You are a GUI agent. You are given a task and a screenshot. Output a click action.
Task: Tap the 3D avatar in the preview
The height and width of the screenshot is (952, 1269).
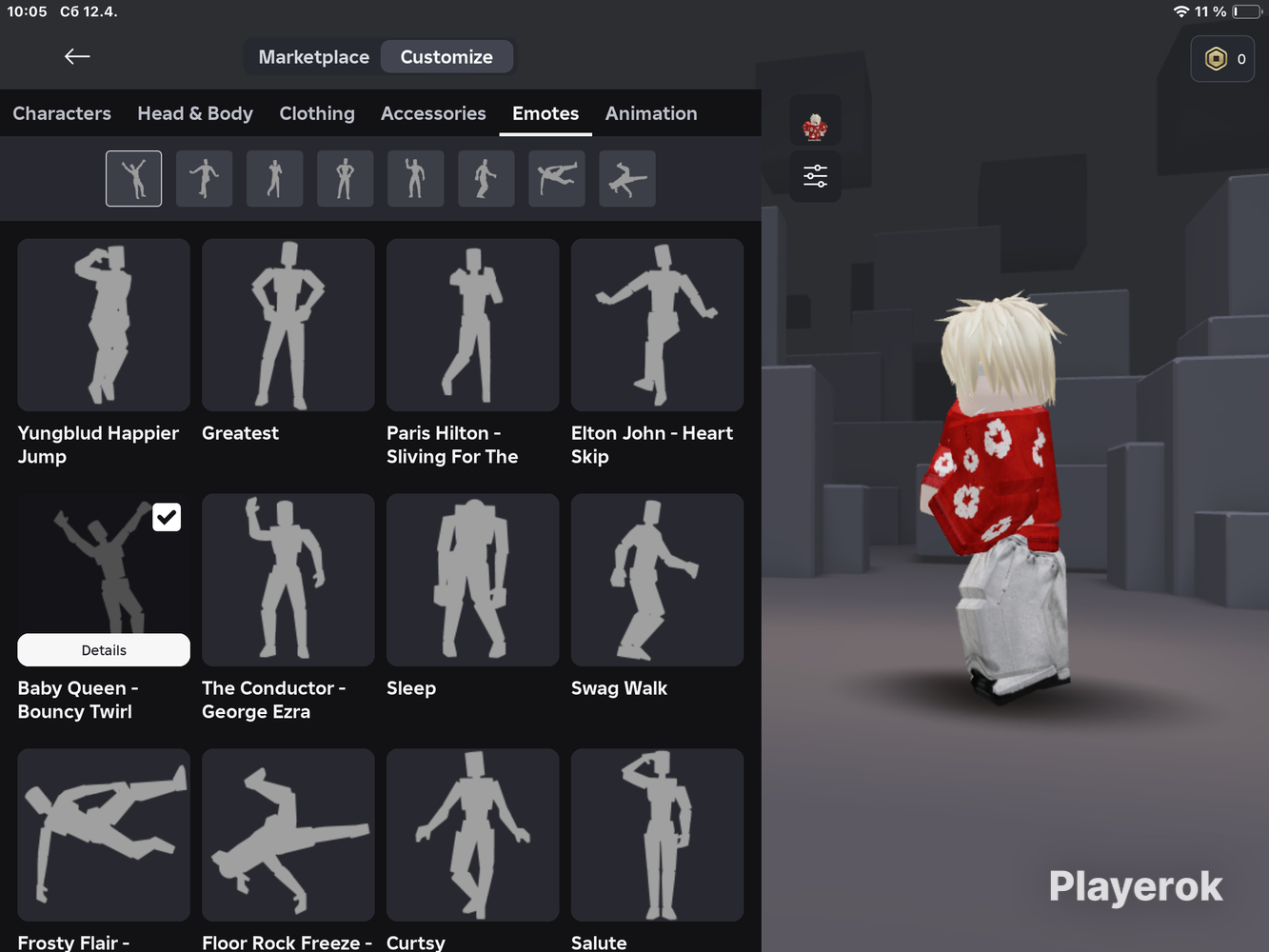point(998,497)
